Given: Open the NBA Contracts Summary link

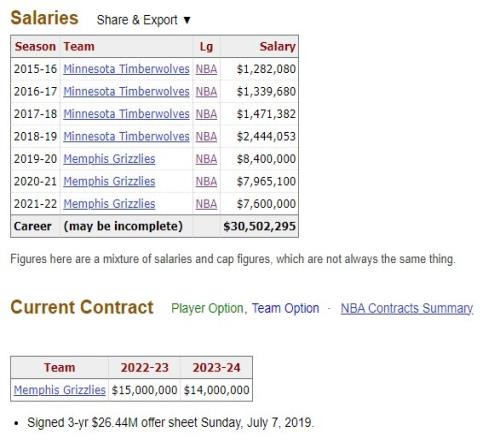Looking at the screenshot, I should (407, 308).
